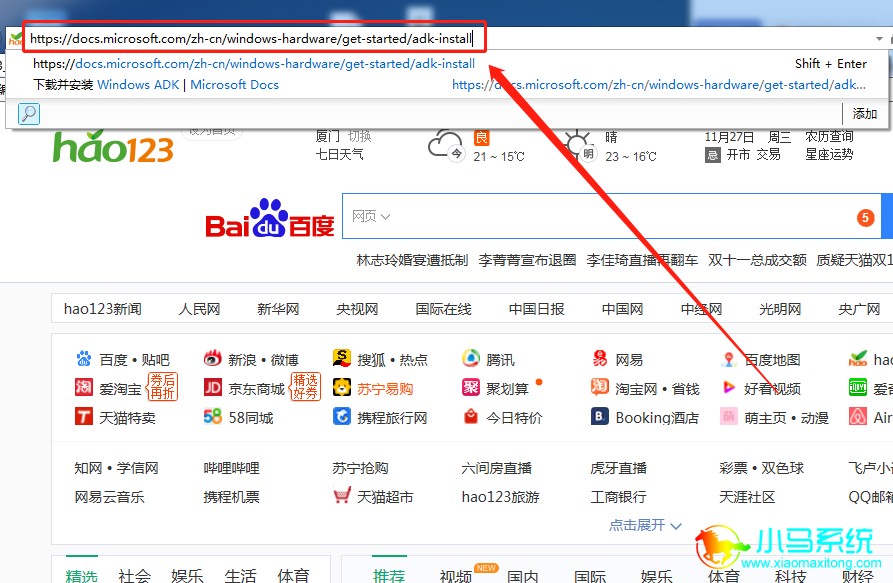Click today's cloudy weather icon
This screenshot has height=583, width=893.
click(445, 146)
